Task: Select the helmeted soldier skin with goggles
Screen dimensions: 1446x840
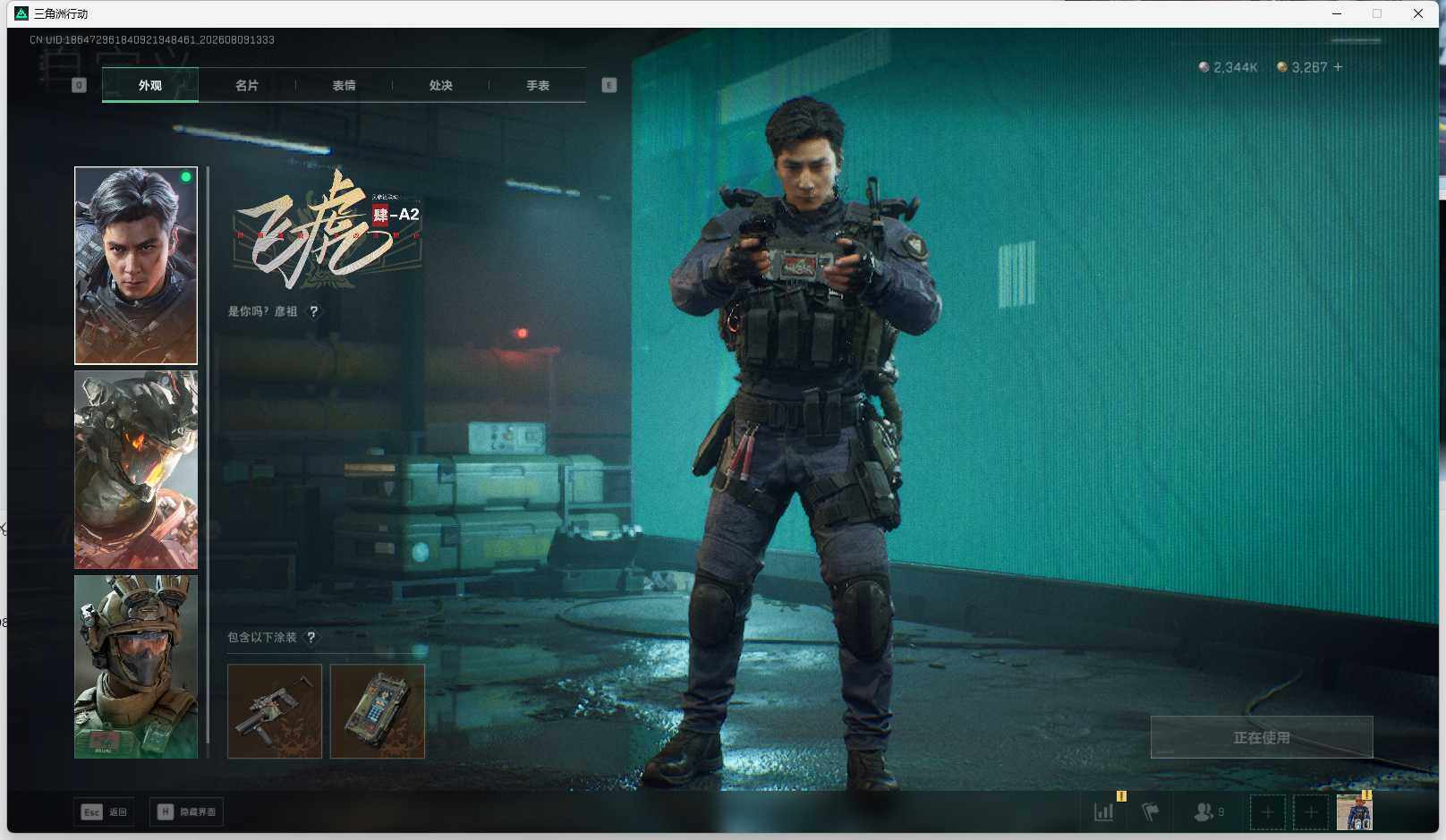Action: point(136,666)
